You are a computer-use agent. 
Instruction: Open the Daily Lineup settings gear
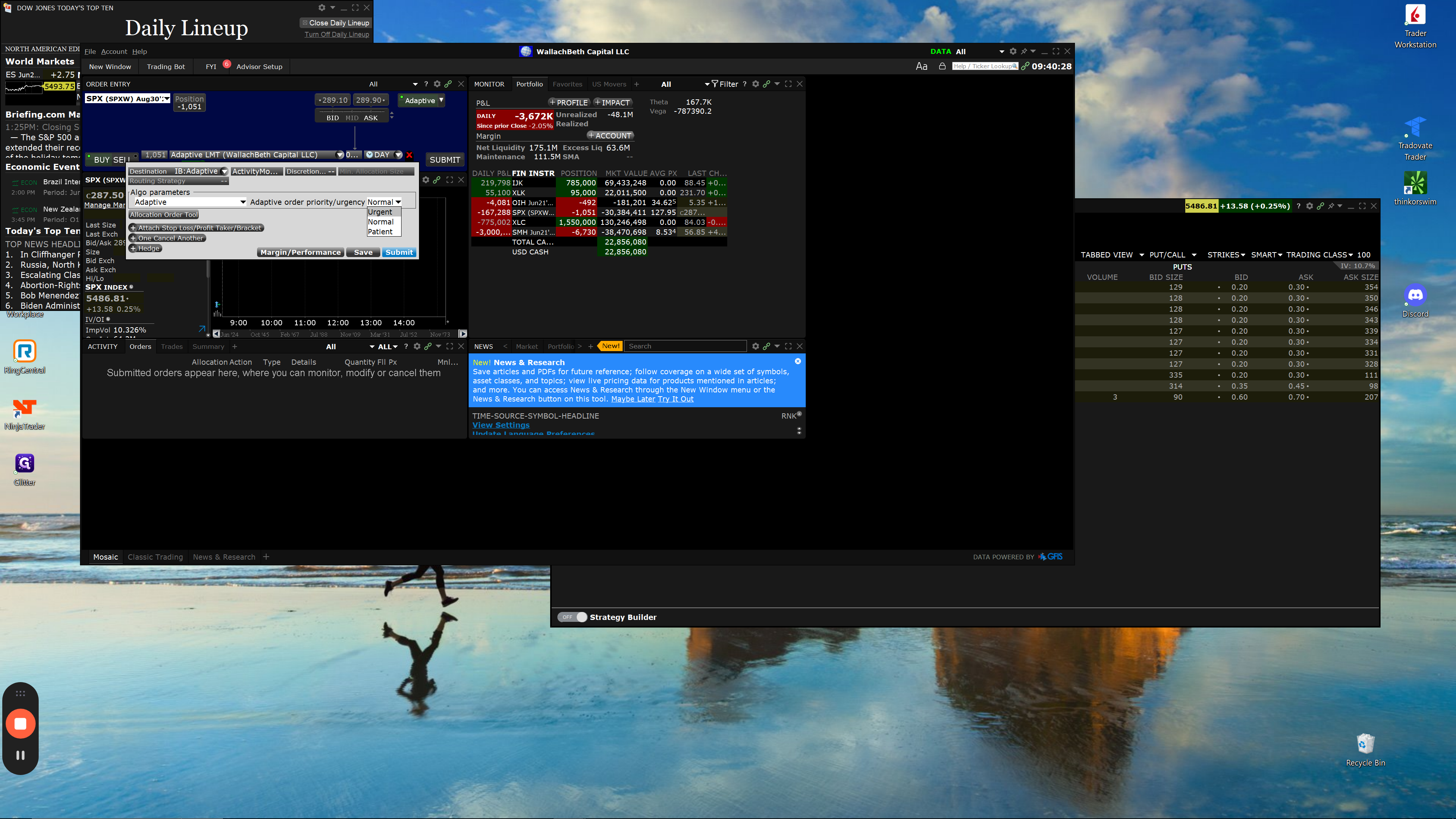322,7
